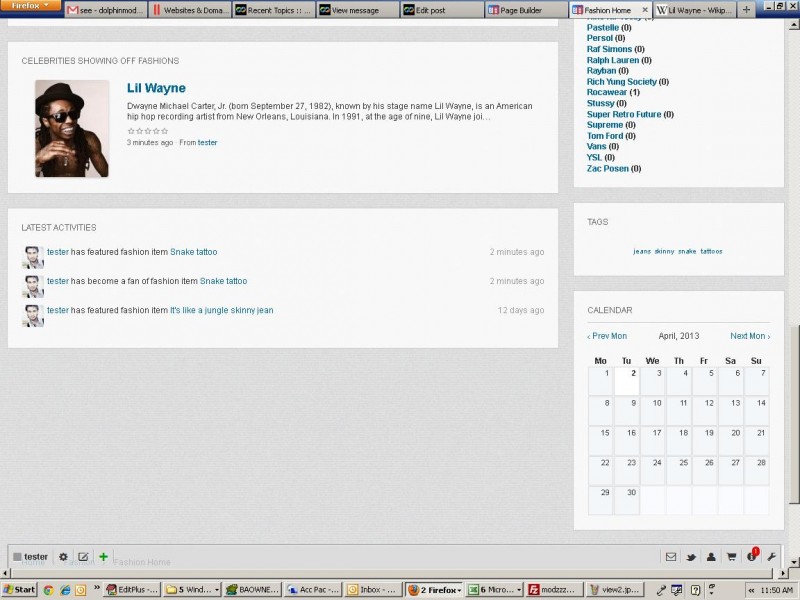Viewport: 800px width, 600px height.
Task: Switch to view2.jpg taskbar window
Action: [614, 590]
